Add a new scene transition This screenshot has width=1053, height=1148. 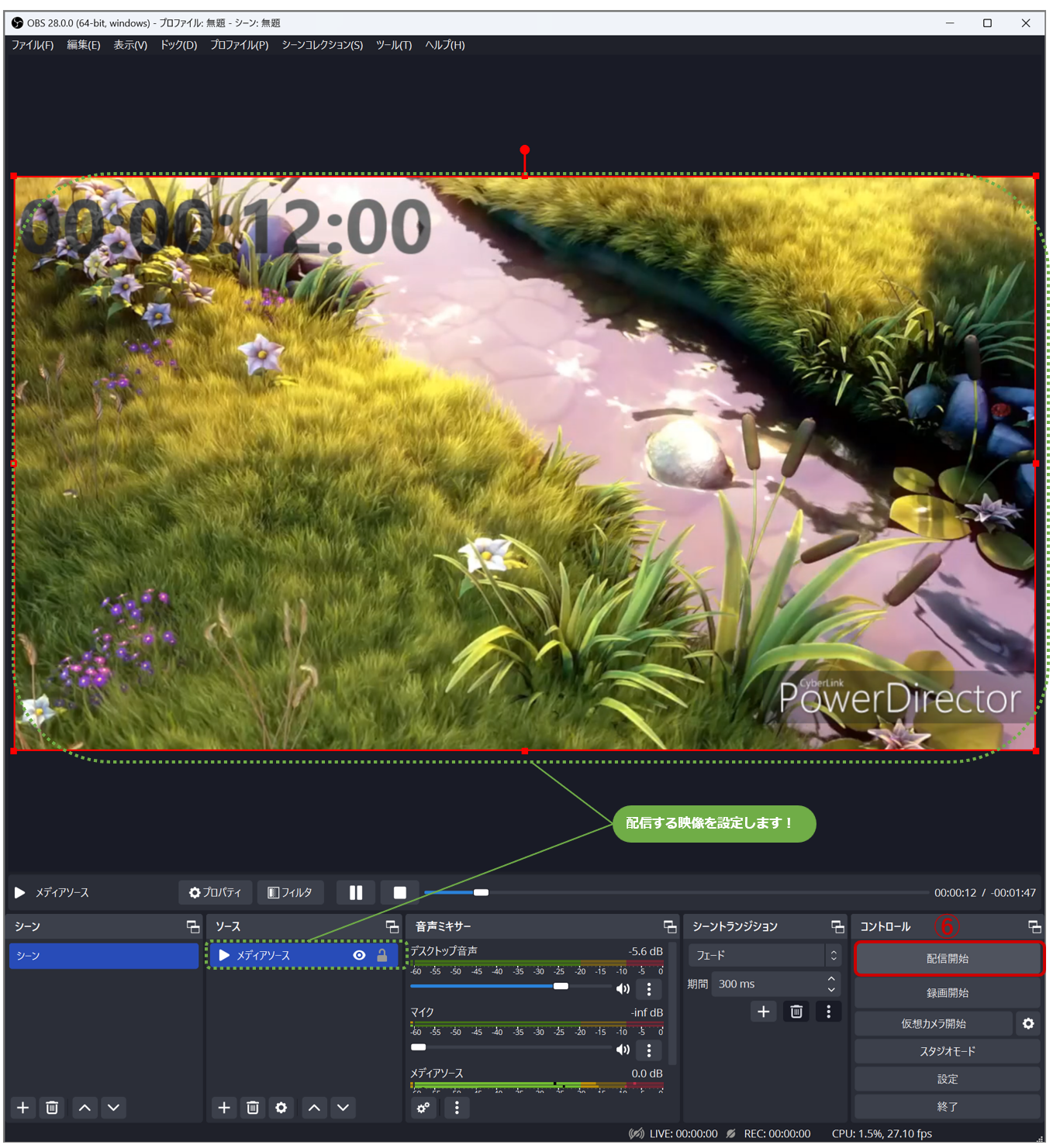(764, 1011)
